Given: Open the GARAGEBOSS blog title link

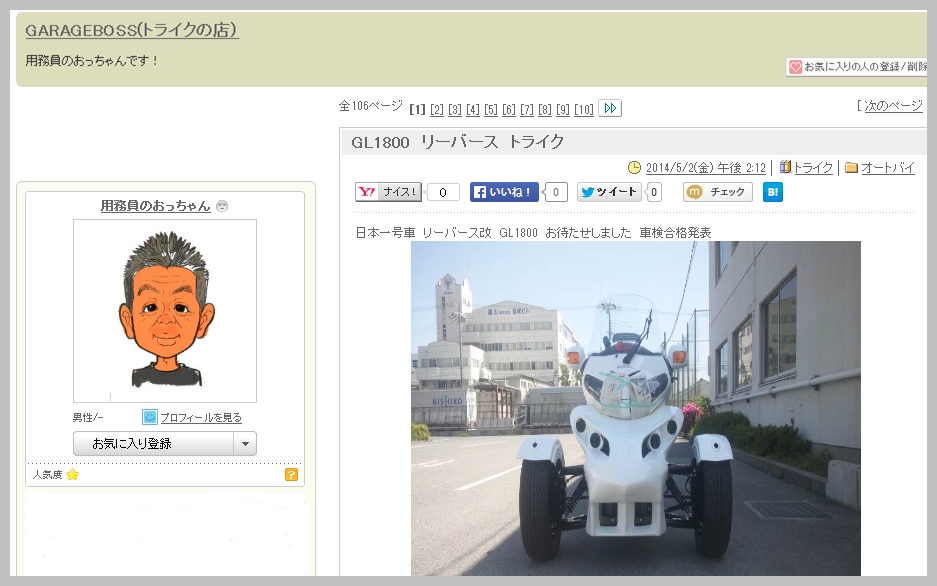Looking at the screenshot, I should (132, 30).
